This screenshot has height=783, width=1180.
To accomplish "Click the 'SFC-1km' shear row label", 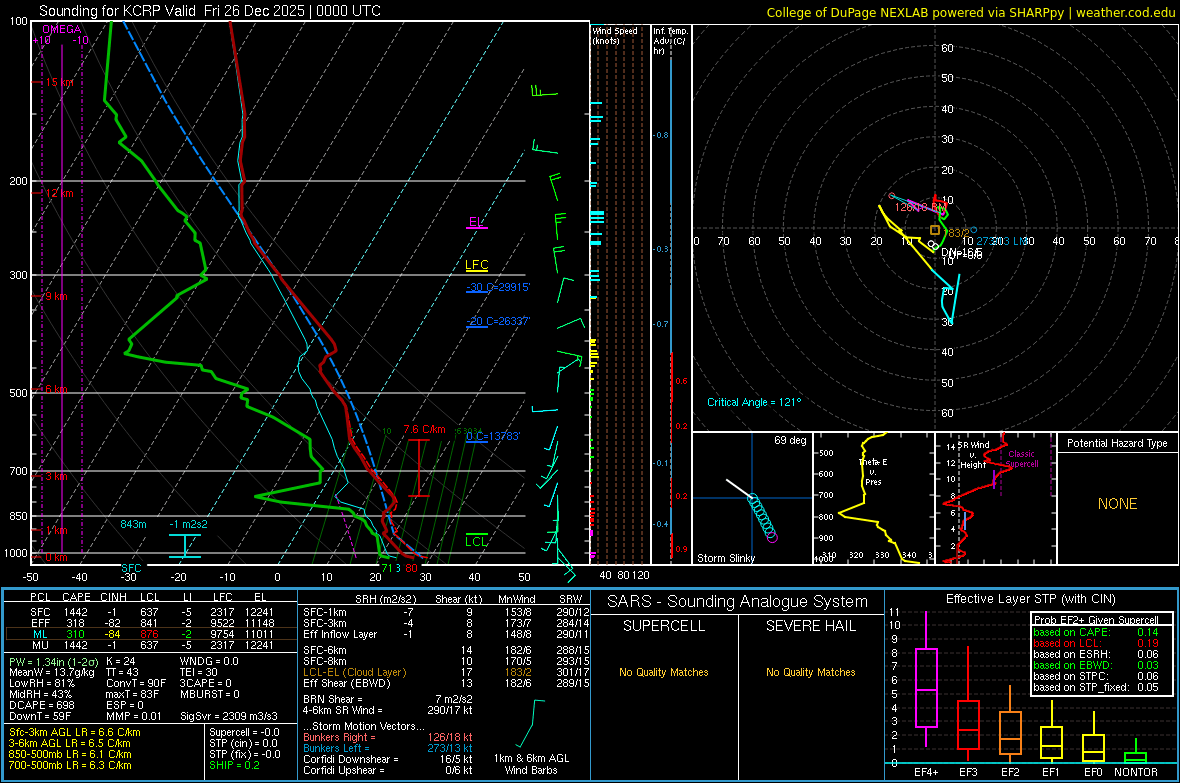I will [x=325, y=612].
